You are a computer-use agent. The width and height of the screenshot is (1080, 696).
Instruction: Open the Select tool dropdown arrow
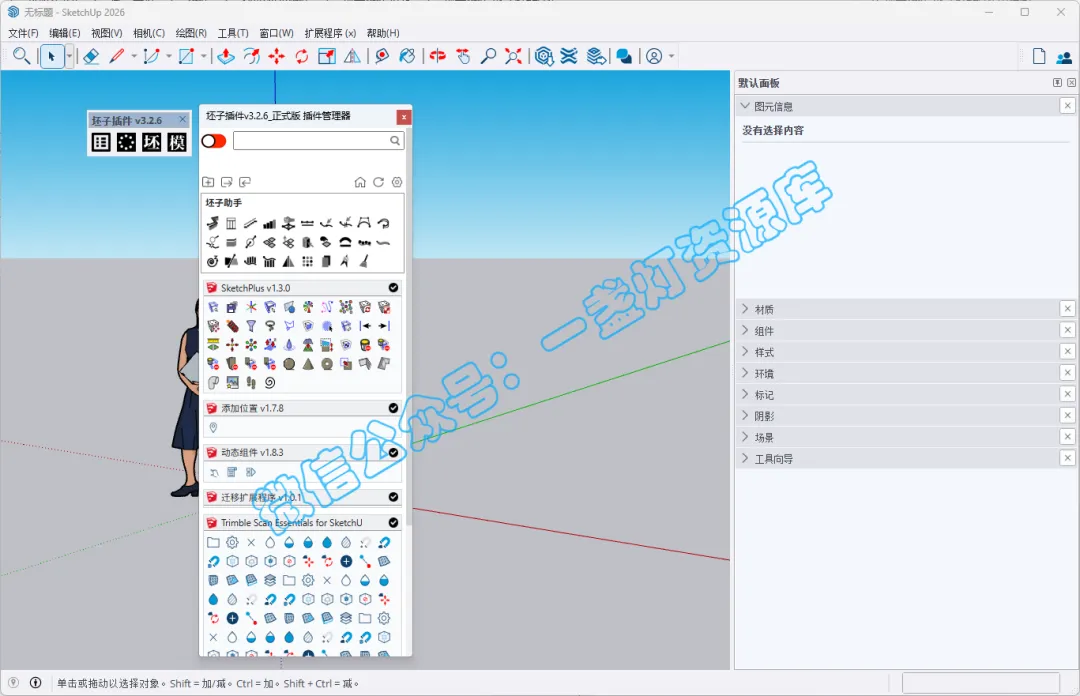pos(69,57)
